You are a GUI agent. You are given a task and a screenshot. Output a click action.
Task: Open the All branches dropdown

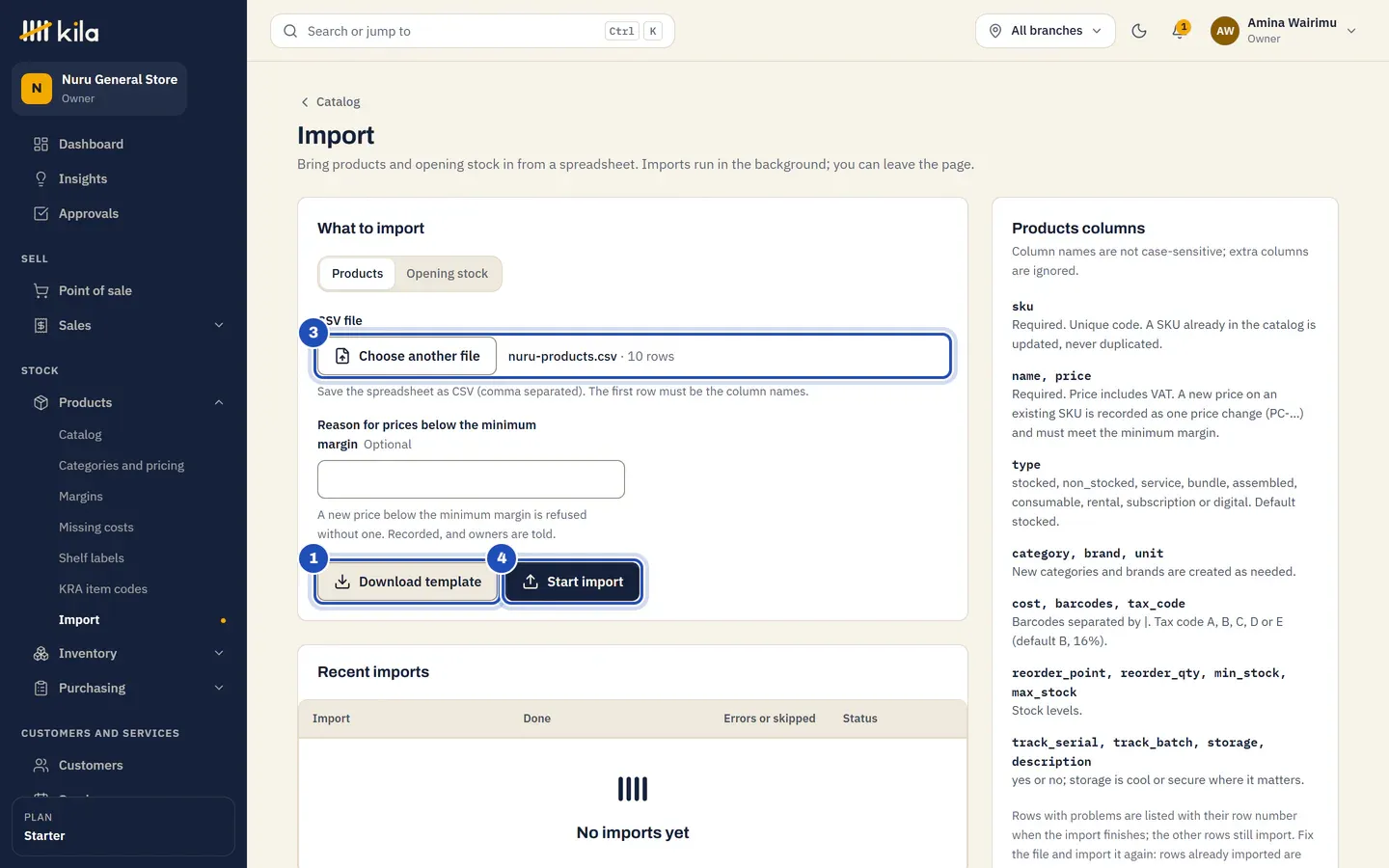(1046, 31)
